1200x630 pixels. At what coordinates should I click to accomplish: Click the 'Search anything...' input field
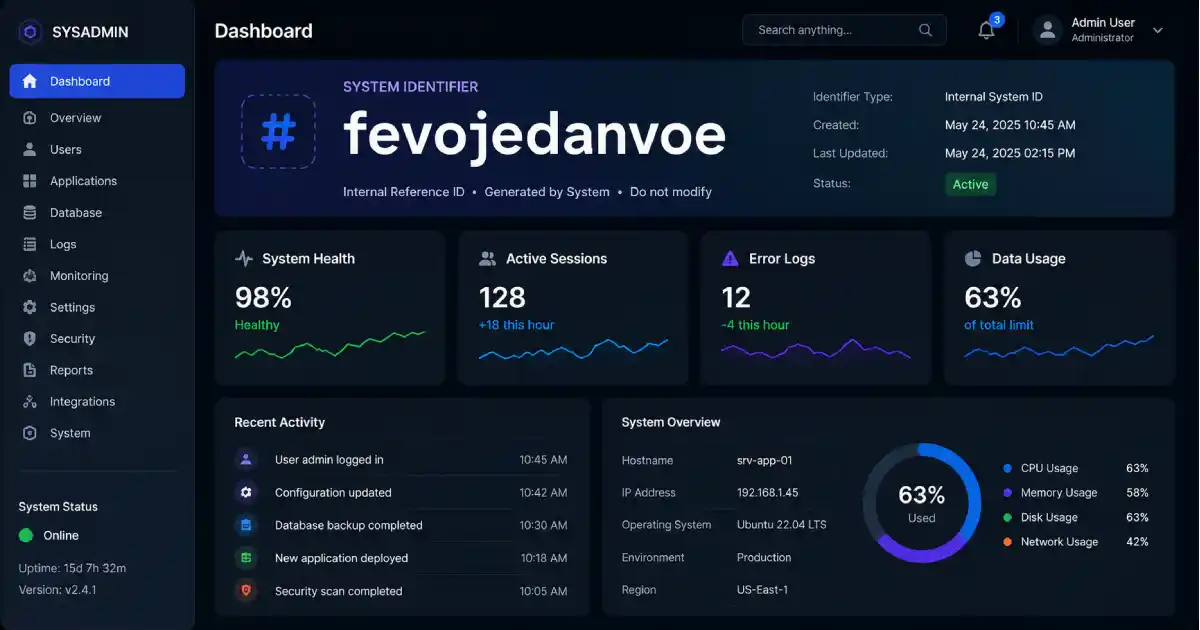[844, 30]
